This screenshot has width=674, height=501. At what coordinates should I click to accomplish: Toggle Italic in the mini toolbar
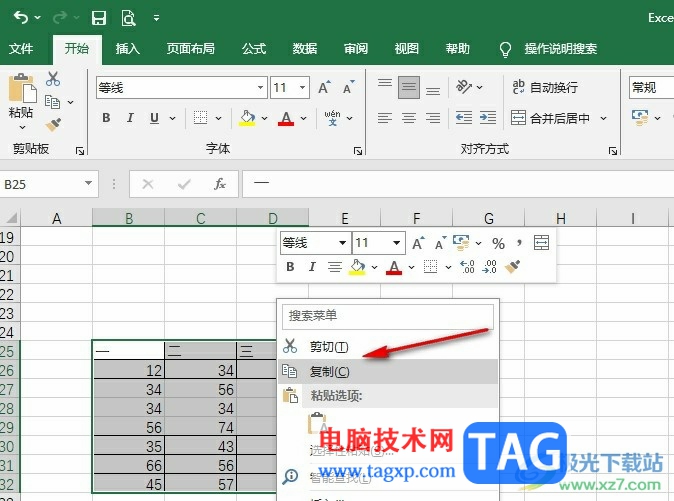click(312, 267)
